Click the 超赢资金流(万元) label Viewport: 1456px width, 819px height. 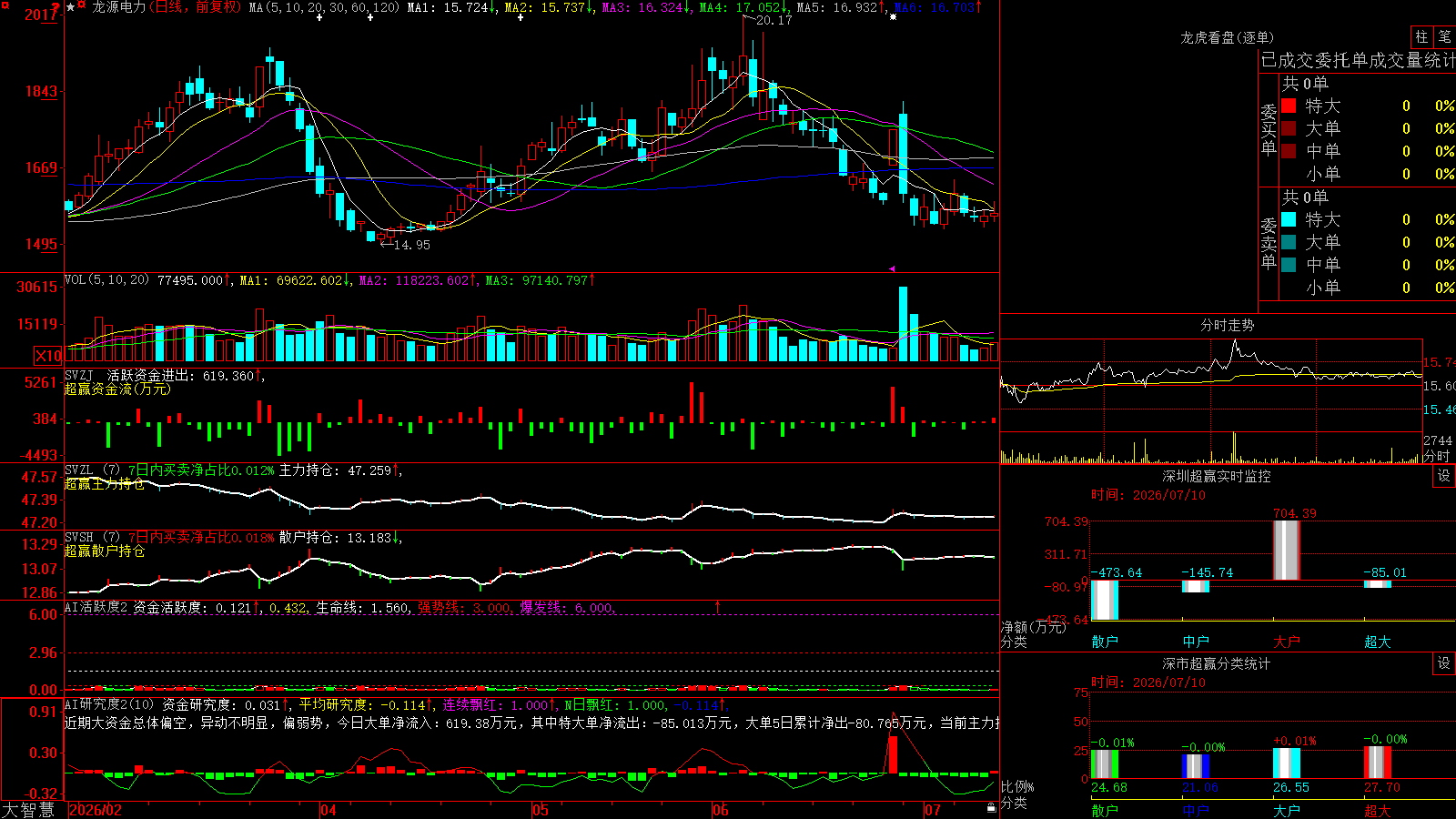click(117, 389)
